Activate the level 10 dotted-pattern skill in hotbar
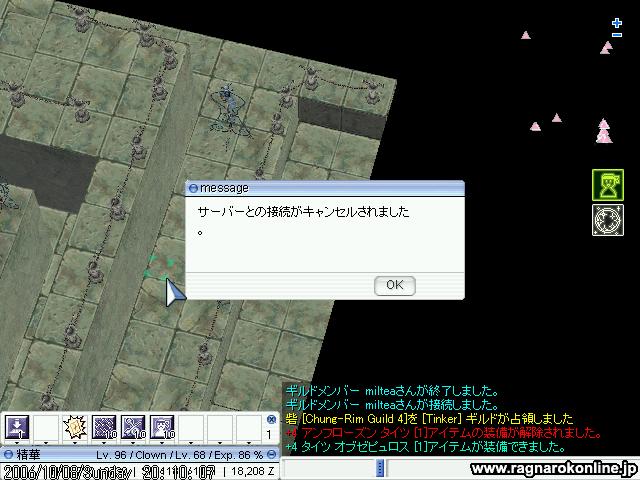 tap(104, 427)
